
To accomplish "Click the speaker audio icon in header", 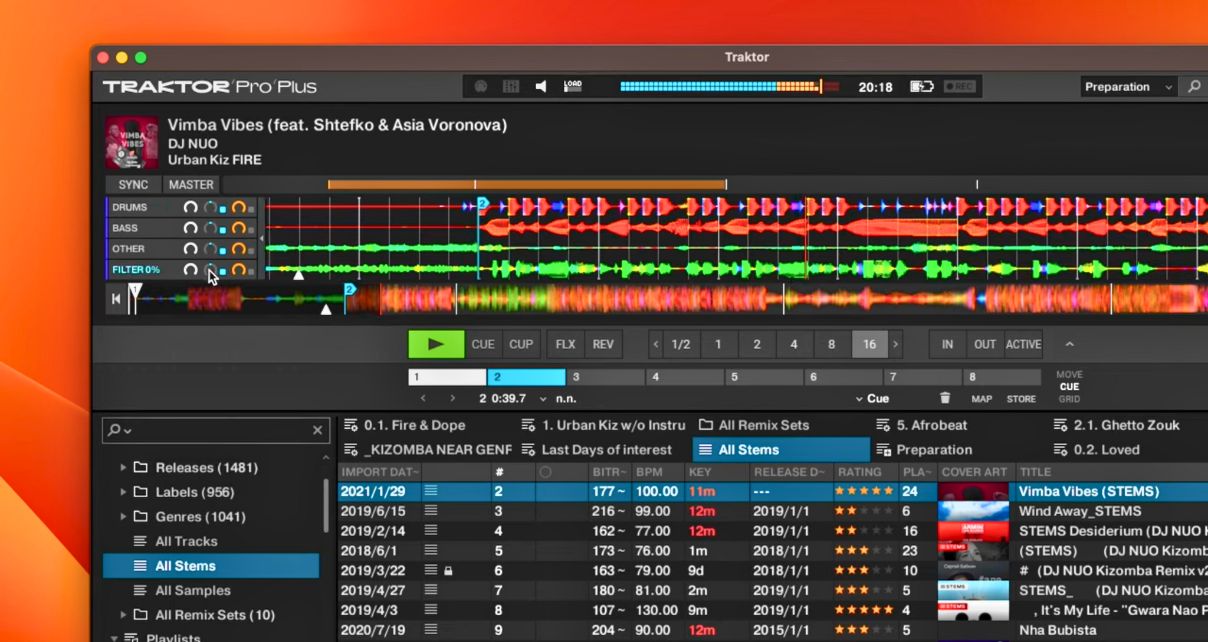I will 541,87.
